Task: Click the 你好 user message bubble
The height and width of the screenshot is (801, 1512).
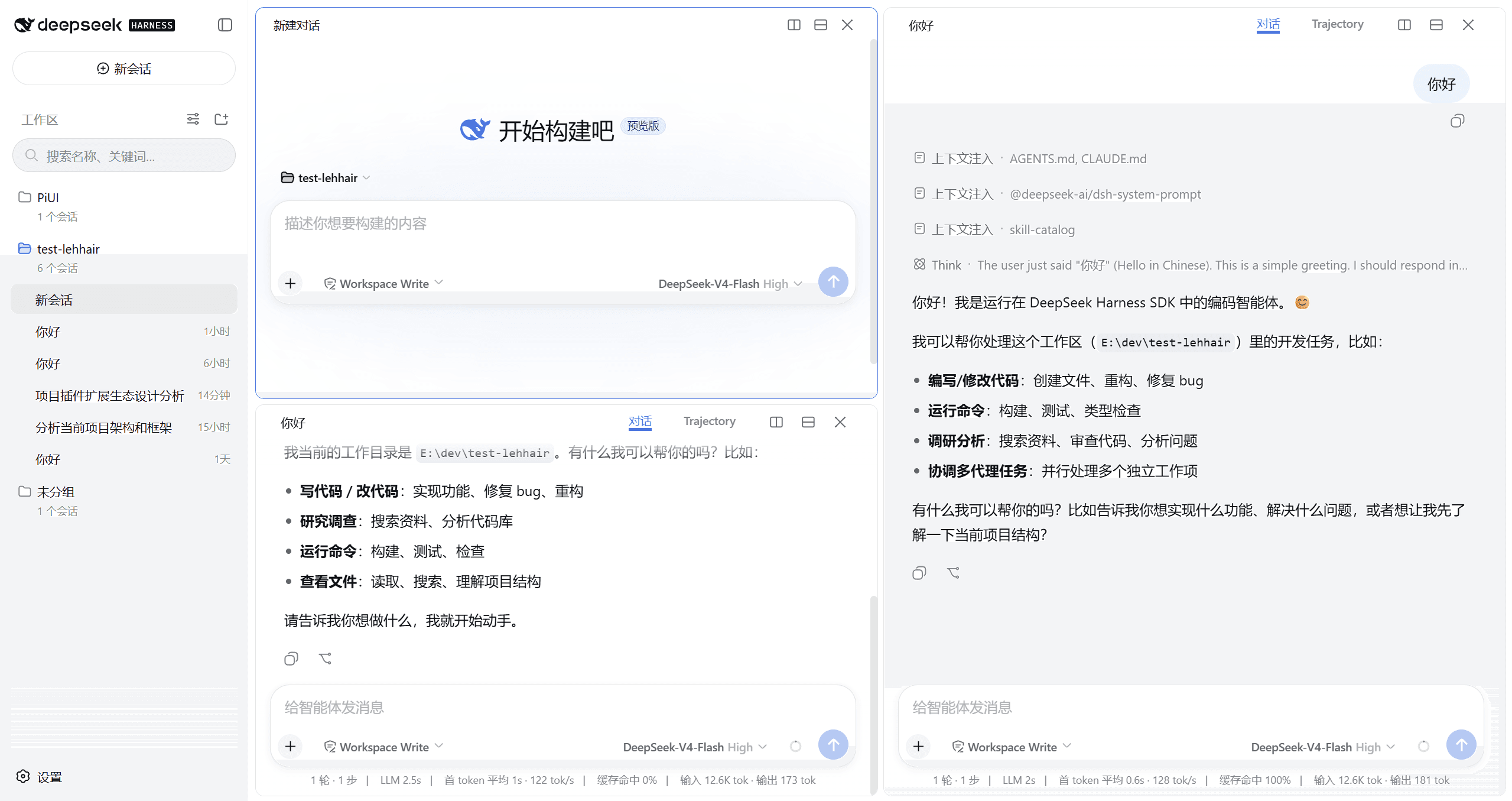Action: click(x=1441, y=84)
